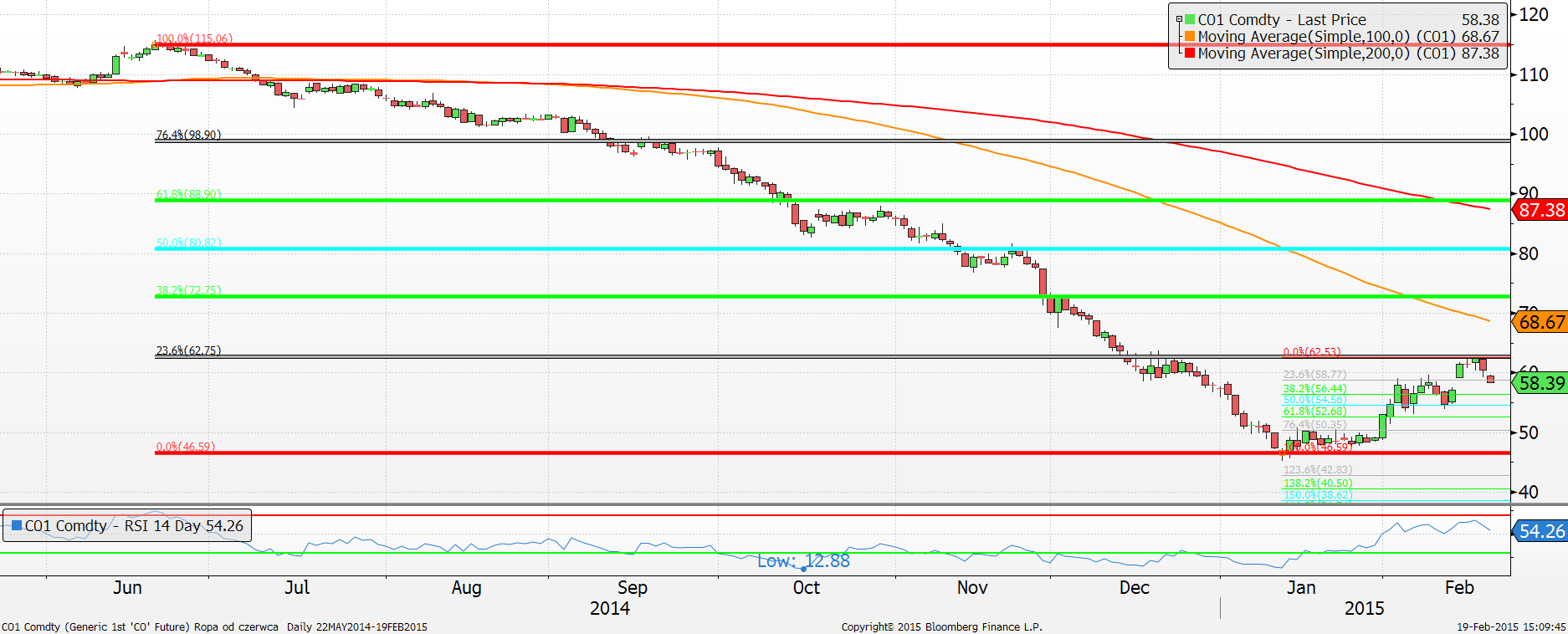Screen dimensions: 1568x634
Task: Click the red 87.38 price tag
Action: click(1540, 210)
